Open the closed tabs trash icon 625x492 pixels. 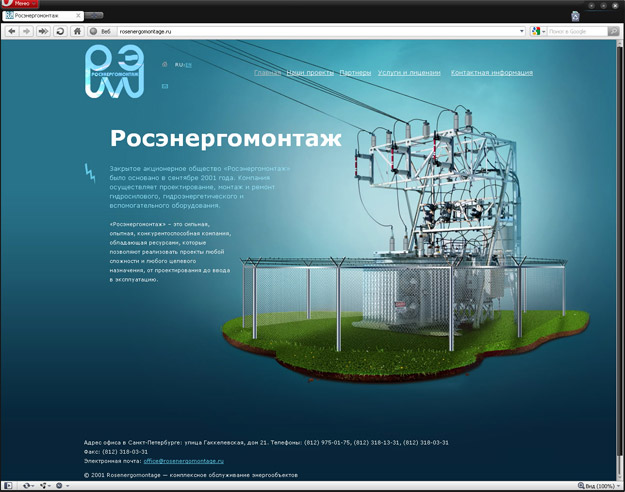point(575,16)
